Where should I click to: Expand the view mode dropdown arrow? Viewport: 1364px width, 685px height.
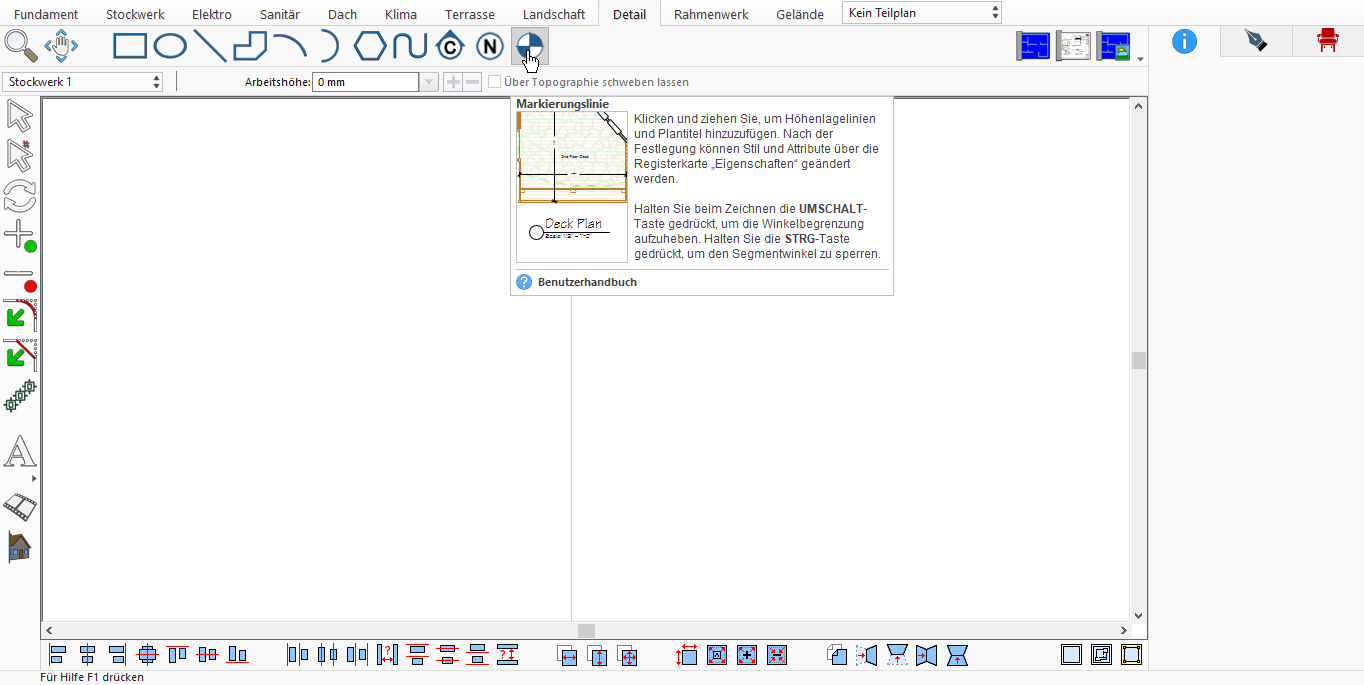[1141, 60]
